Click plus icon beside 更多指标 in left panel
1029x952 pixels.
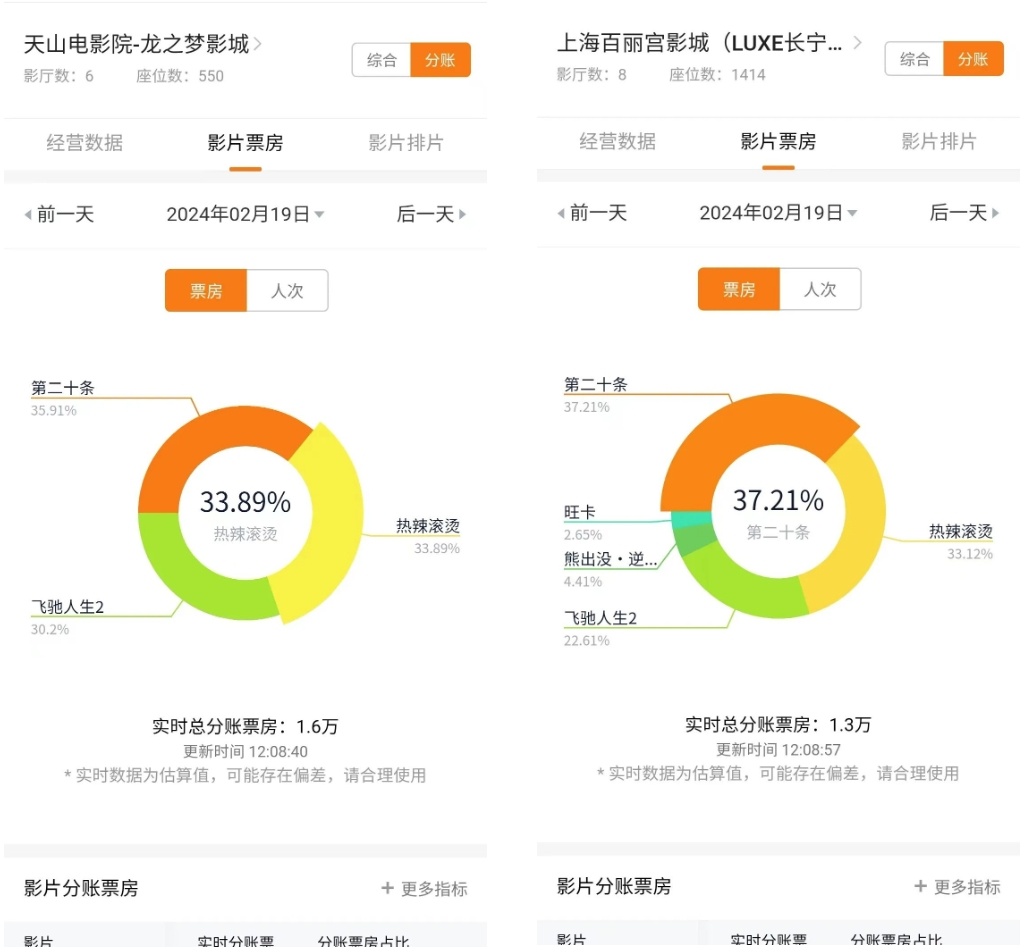coord(388,888)
